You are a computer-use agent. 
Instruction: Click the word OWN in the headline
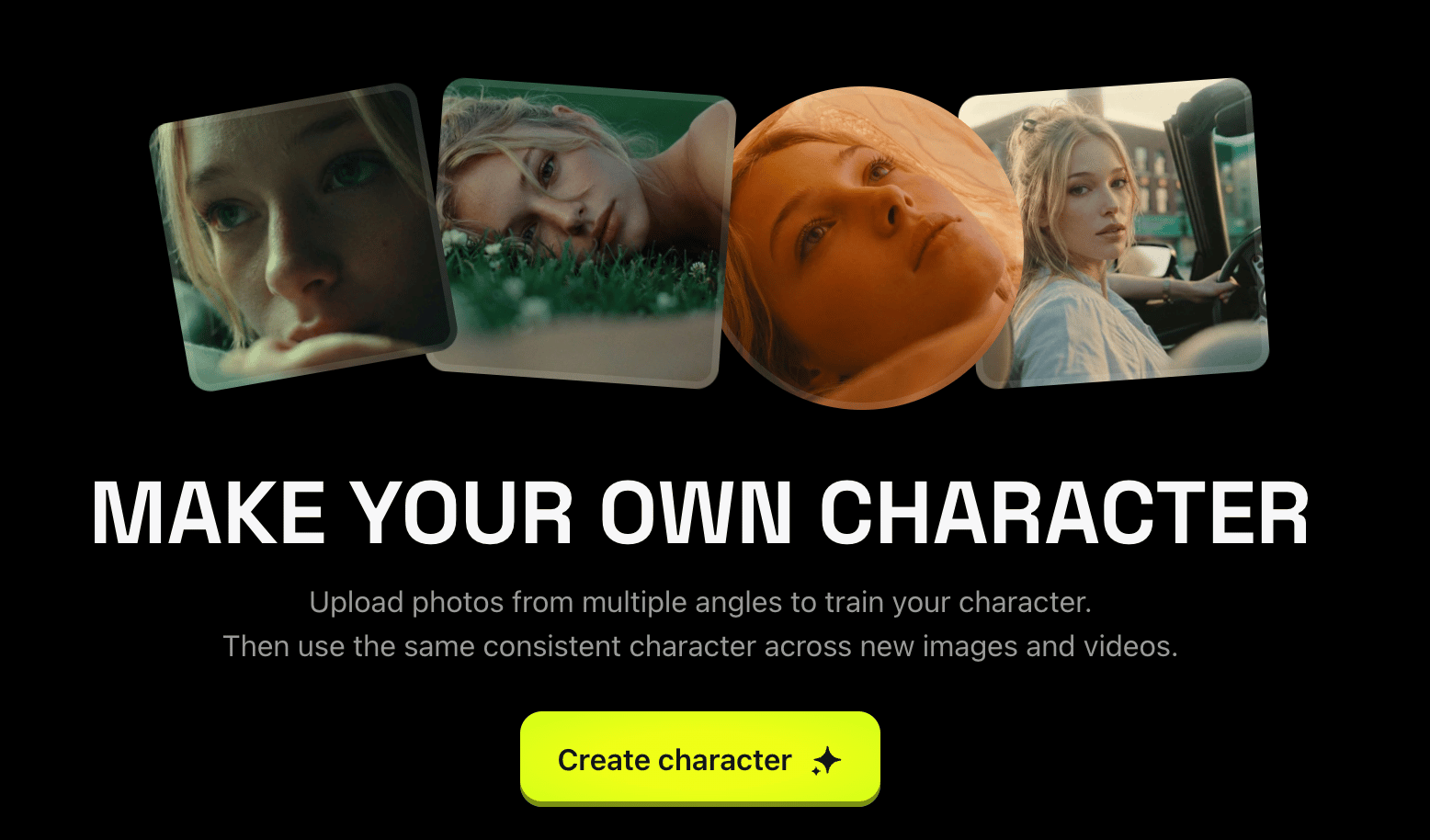pyautogui.click(x=696, y=515)
